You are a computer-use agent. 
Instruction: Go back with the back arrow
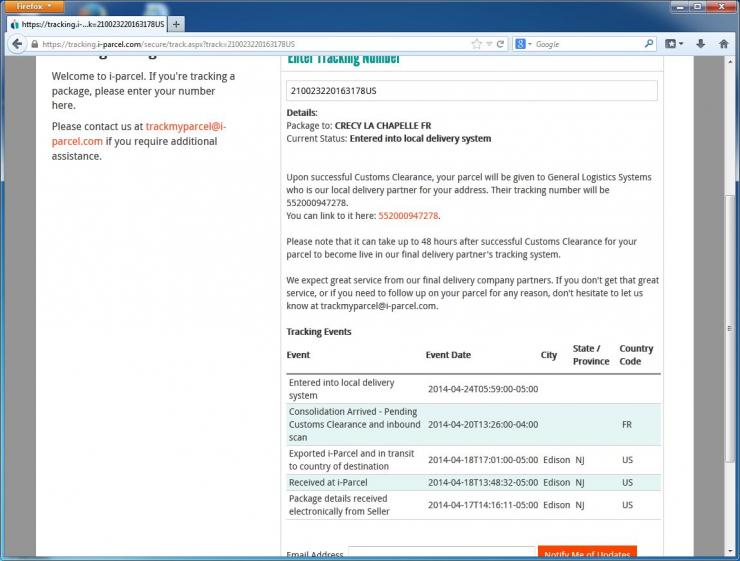tap(17, 44)
